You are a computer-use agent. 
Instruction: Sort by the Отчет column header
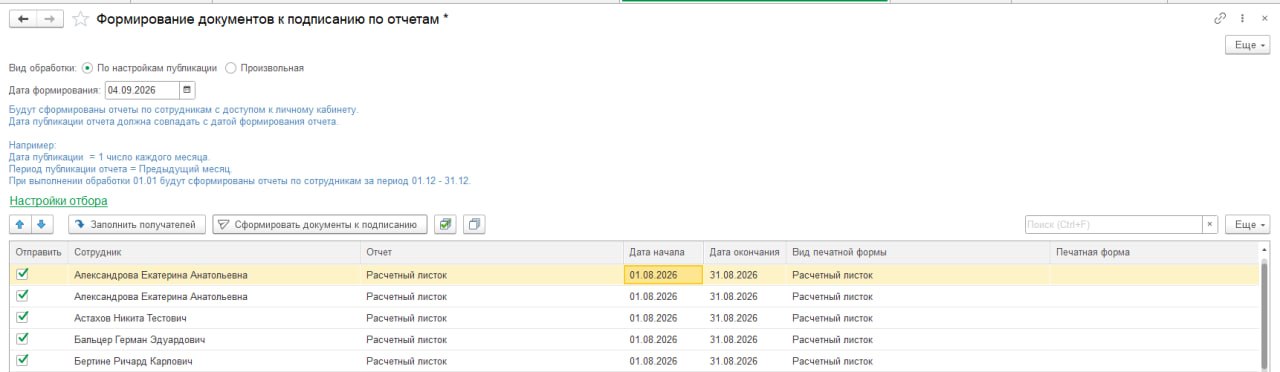pos(491,252)
